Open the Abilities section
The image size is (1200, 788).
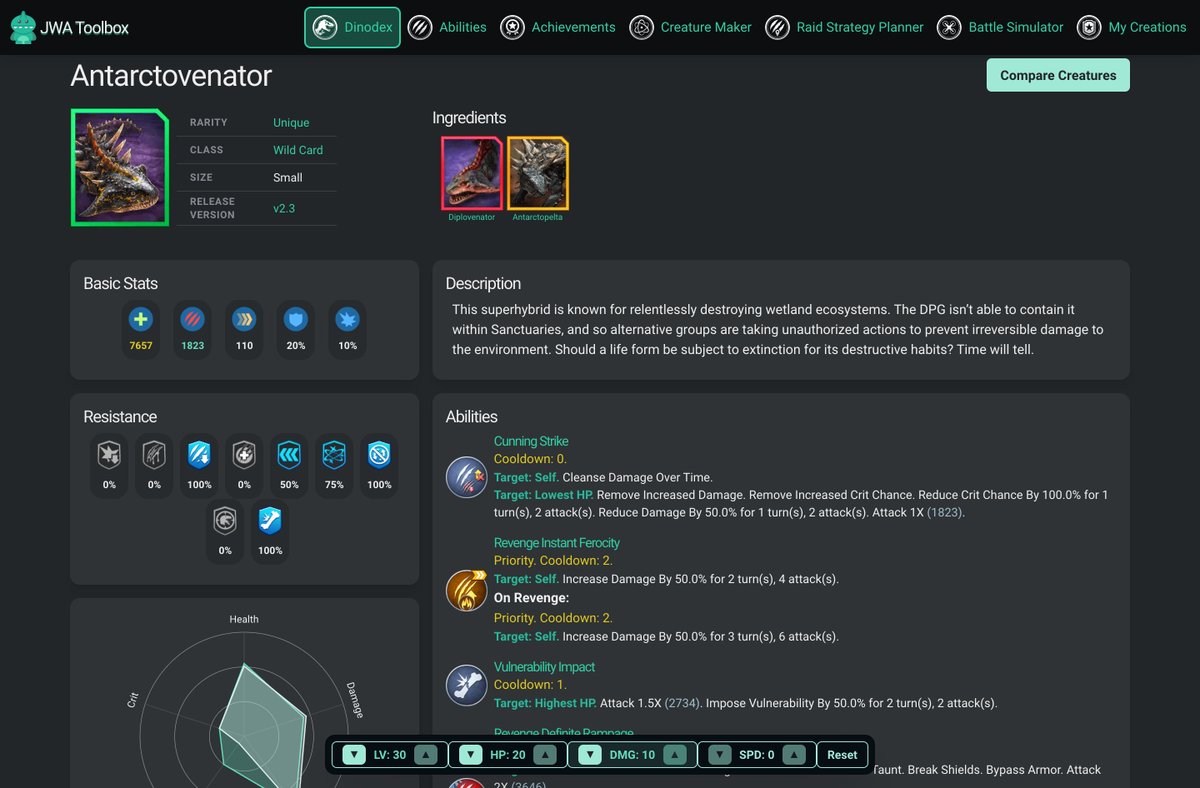448,28
